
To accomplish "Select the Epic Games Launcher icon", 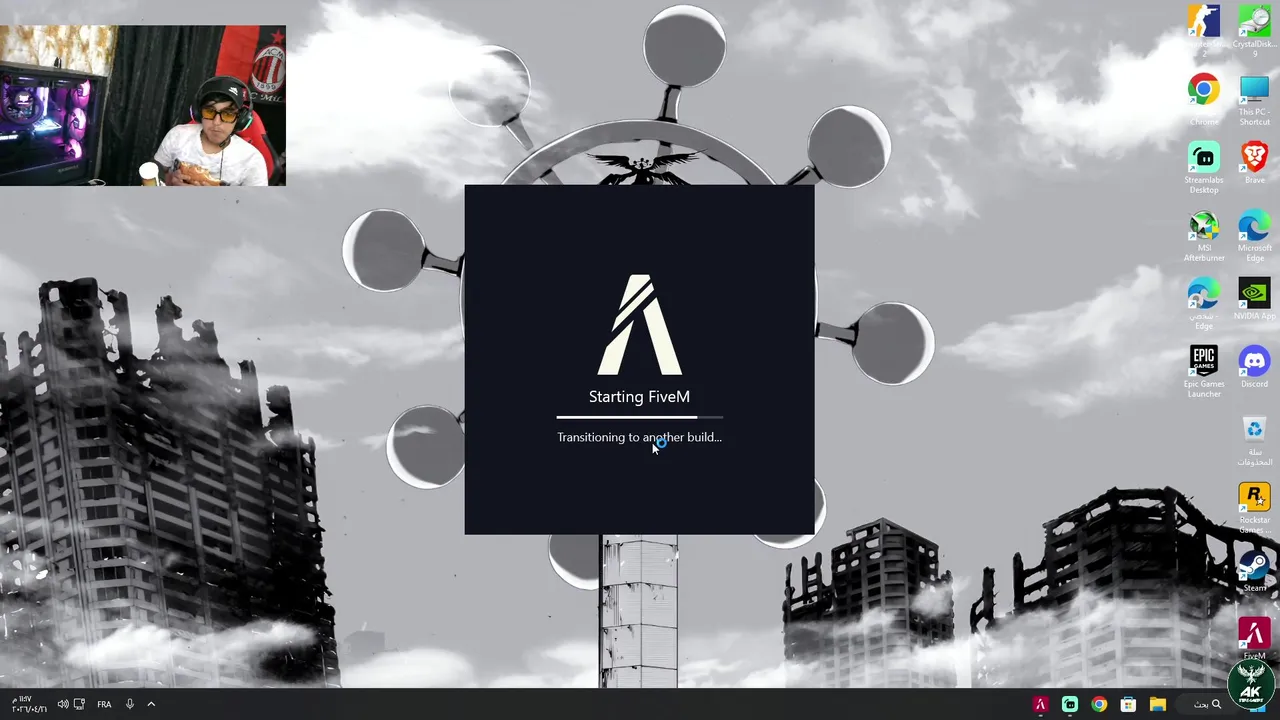I will point(1204,372).
